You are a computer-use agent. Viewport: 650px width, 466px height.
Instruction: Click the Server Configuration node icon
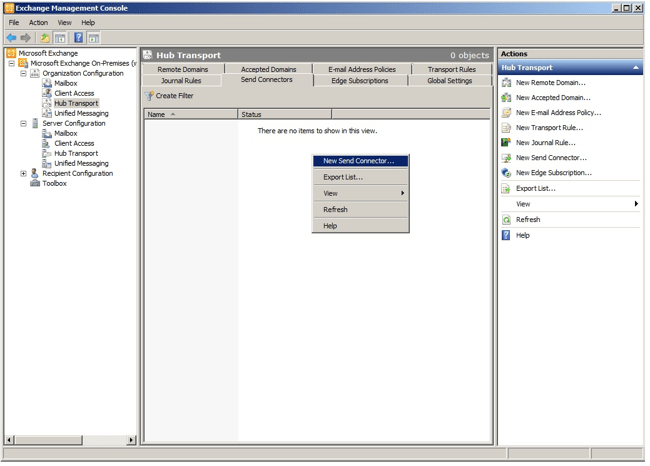pyautogui.click(x=35, y=123)
